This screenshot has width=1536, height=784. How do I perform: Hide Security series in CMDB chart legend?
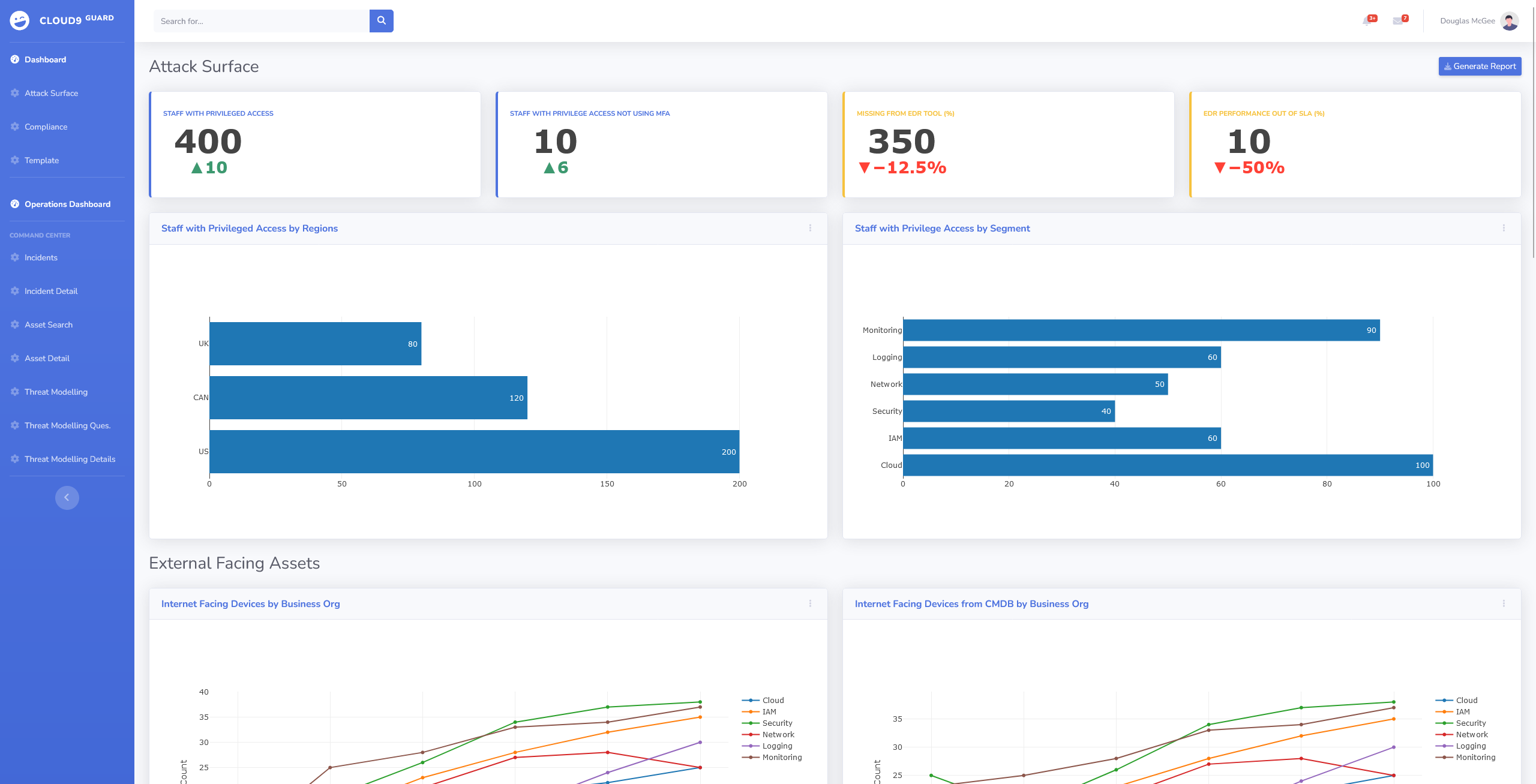pyautogui.click(x=1470, y=723)
